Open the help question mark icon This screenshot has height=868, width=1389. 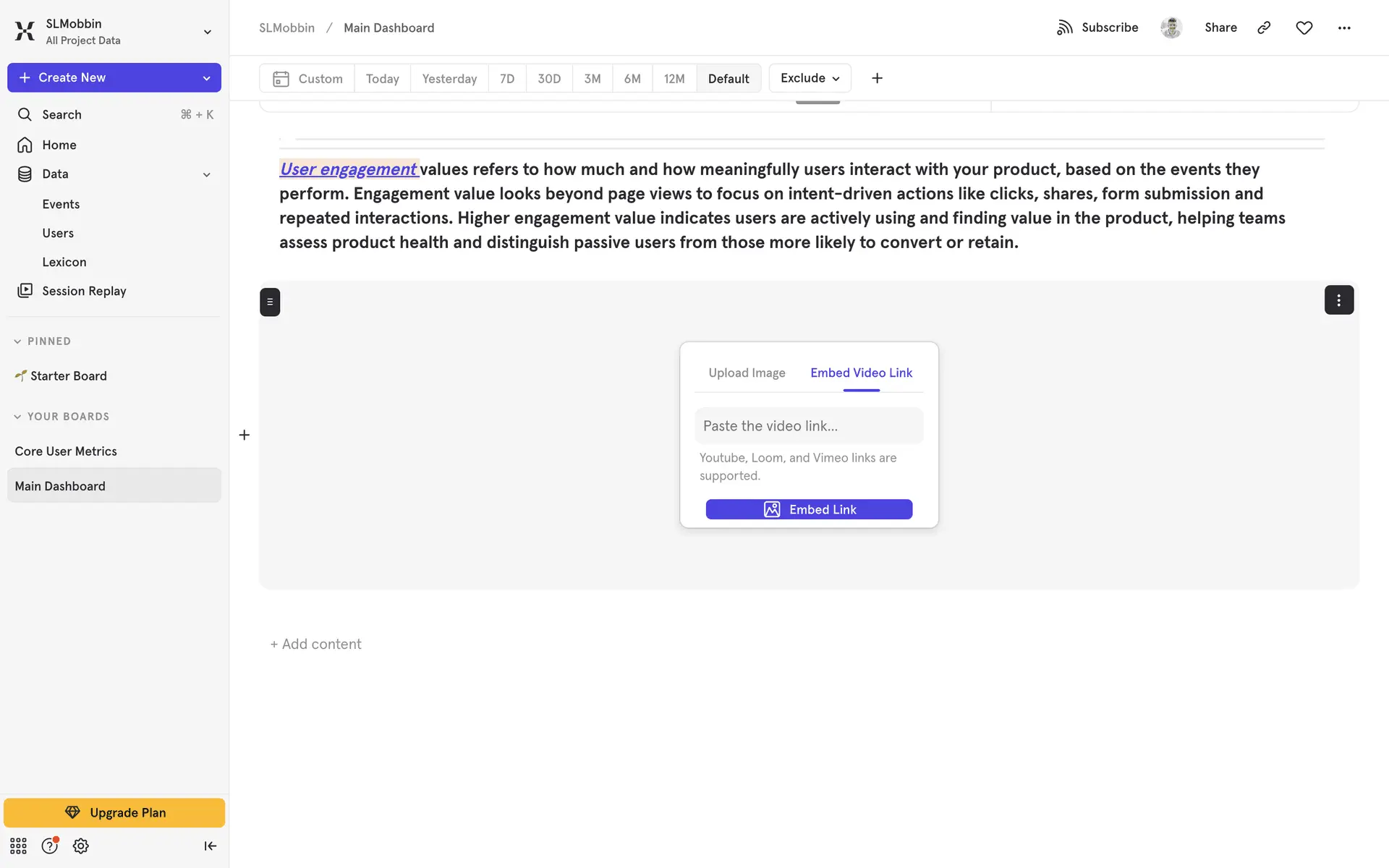click(49, 846)
